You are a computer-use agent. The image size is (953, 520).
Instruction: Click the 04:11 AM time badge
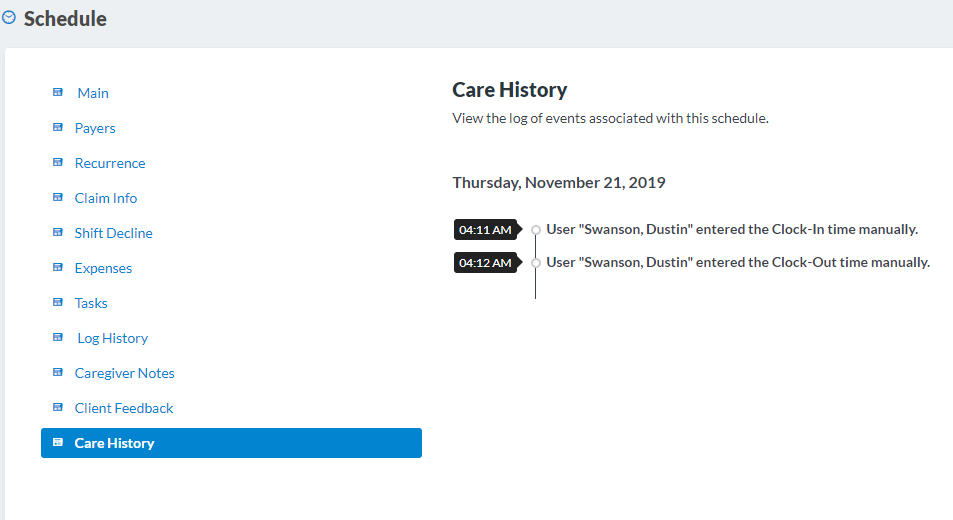coord(485,230)
